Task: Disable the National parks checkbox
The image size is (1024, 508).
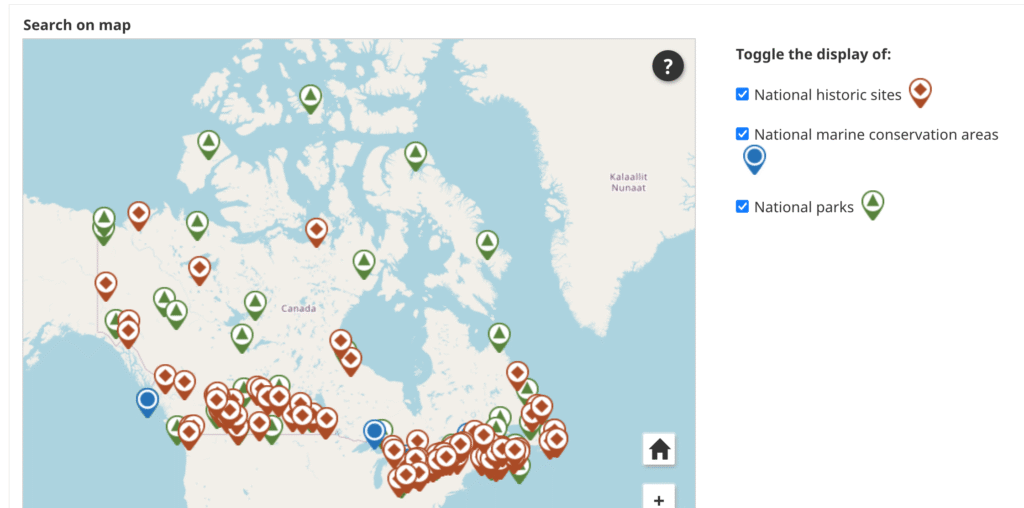Action: tap(742, 207)
